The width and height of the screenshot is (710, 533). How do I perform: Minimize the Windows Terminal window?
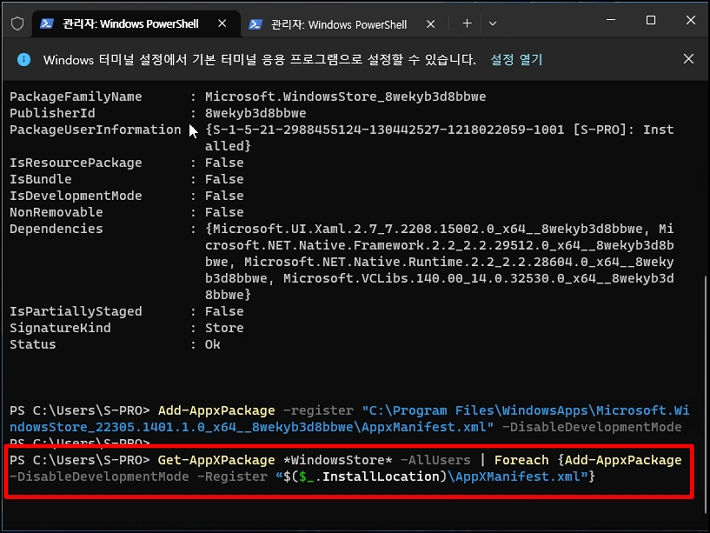(x=611, y=20)
